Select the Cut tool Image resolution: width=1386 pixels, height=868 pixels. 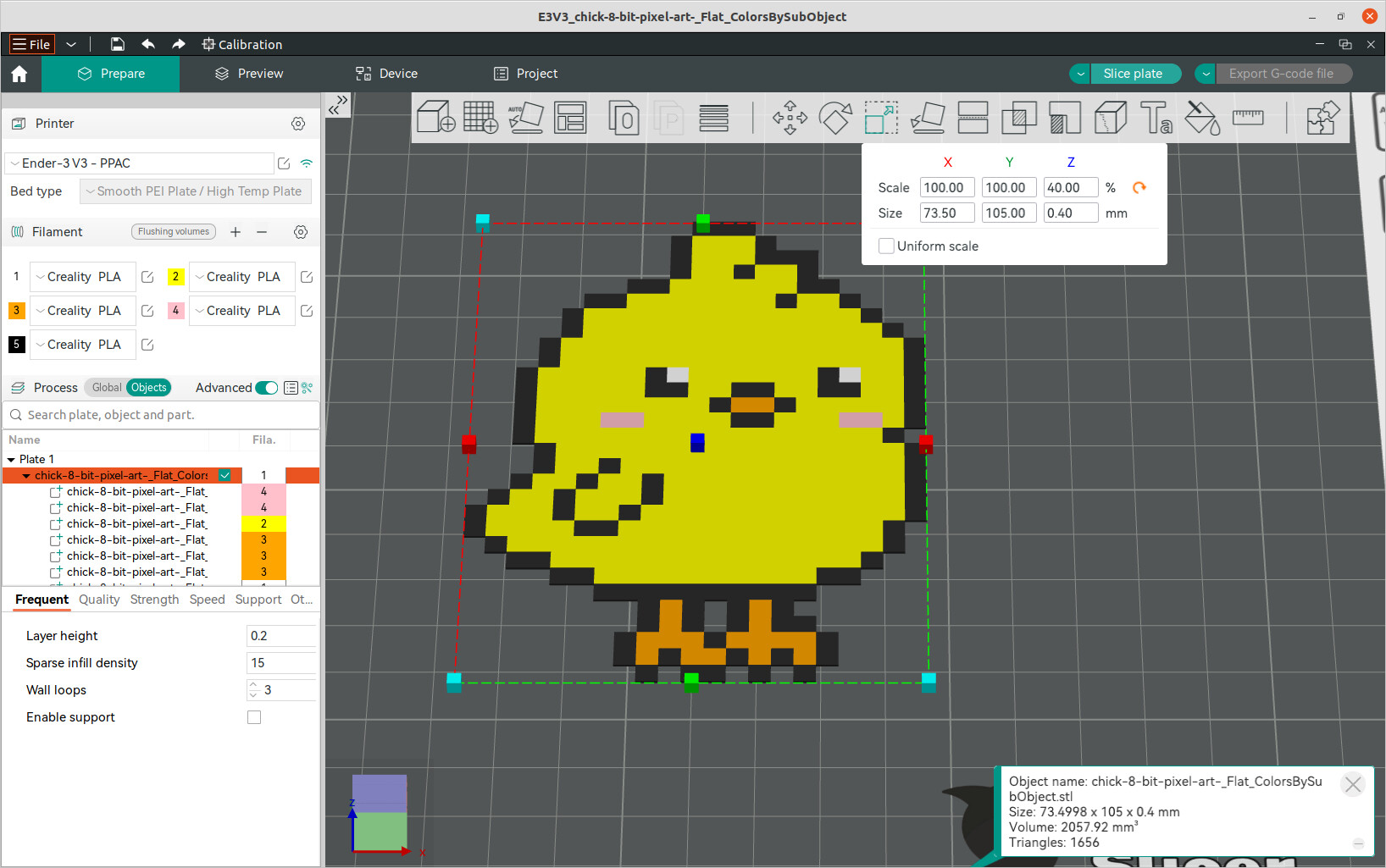point(973,117)
